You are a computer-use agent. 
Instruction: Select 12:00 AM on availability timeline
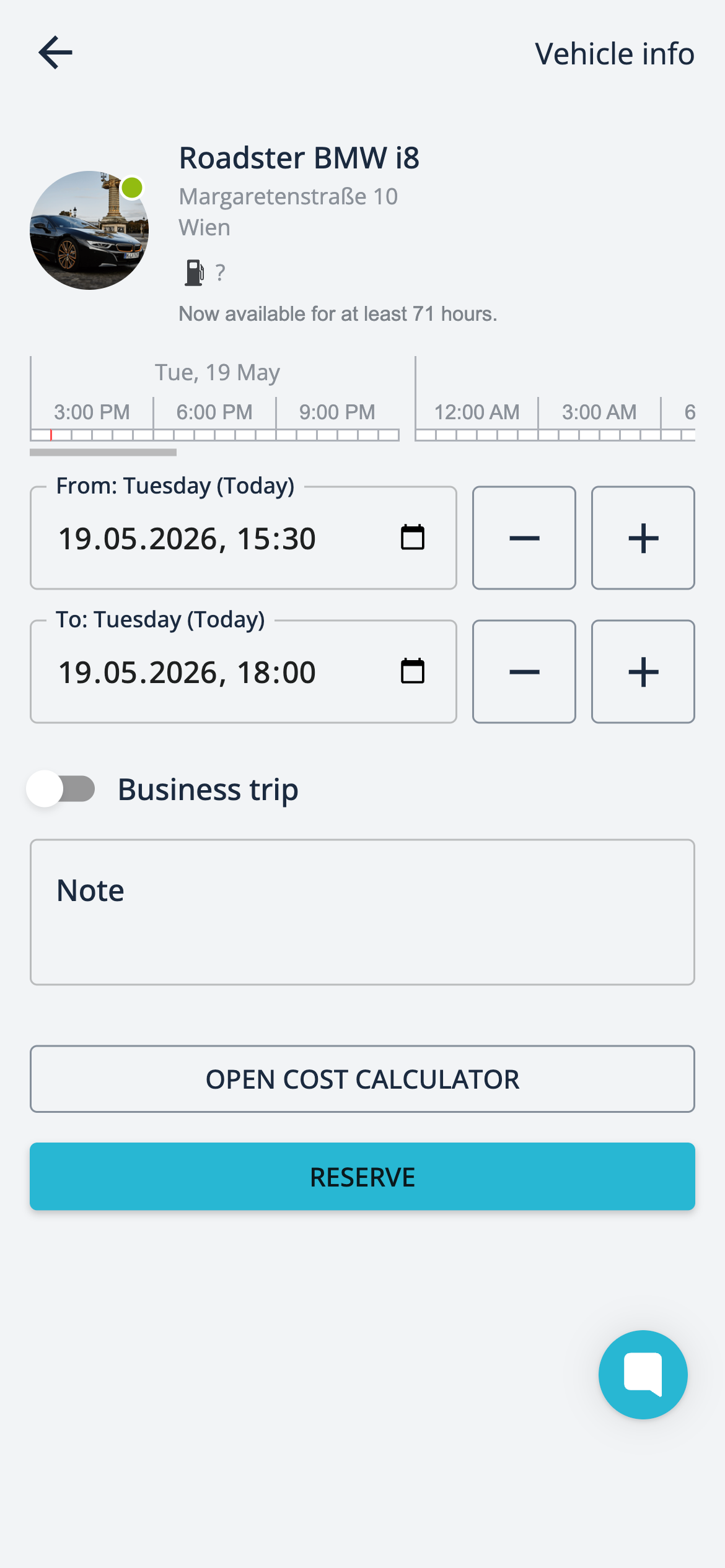coord(477,412)
